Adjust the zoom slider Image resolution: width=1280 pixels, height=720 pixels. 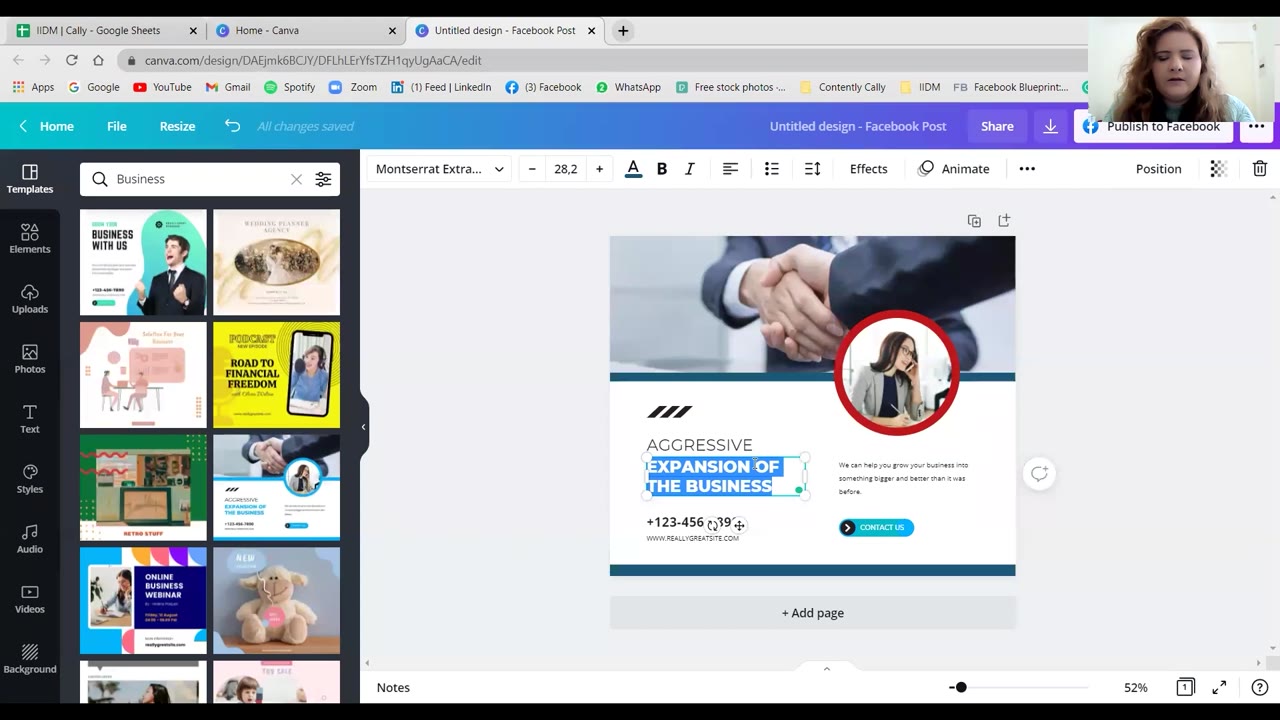(961, 687)
